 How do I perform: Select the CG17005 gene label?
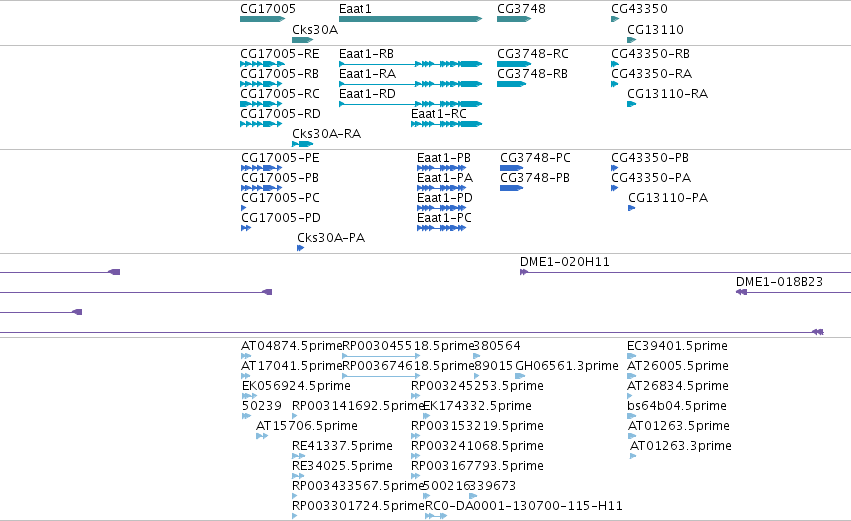point(268,9)
